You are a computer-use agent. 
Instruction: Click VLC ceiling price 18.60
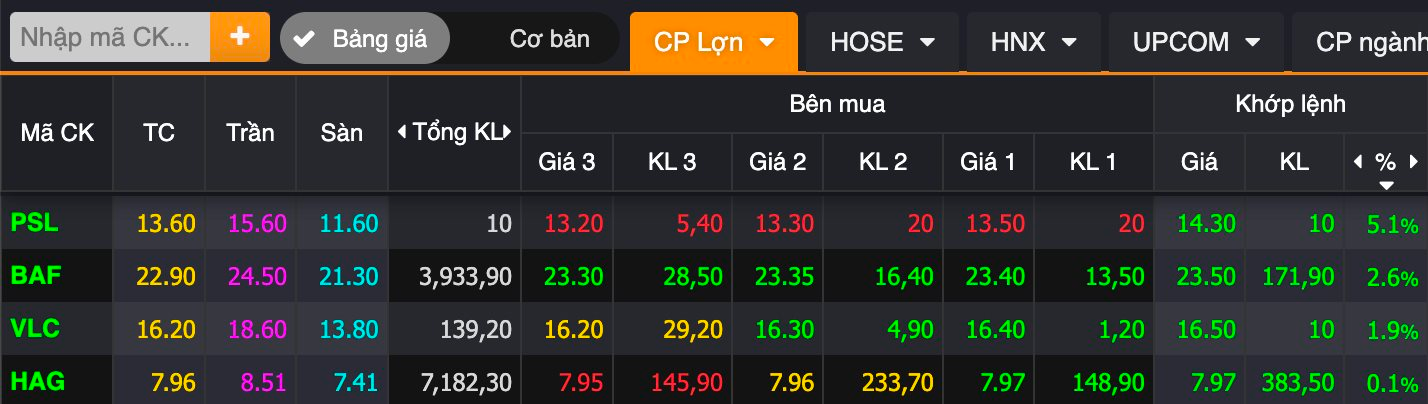258,329
